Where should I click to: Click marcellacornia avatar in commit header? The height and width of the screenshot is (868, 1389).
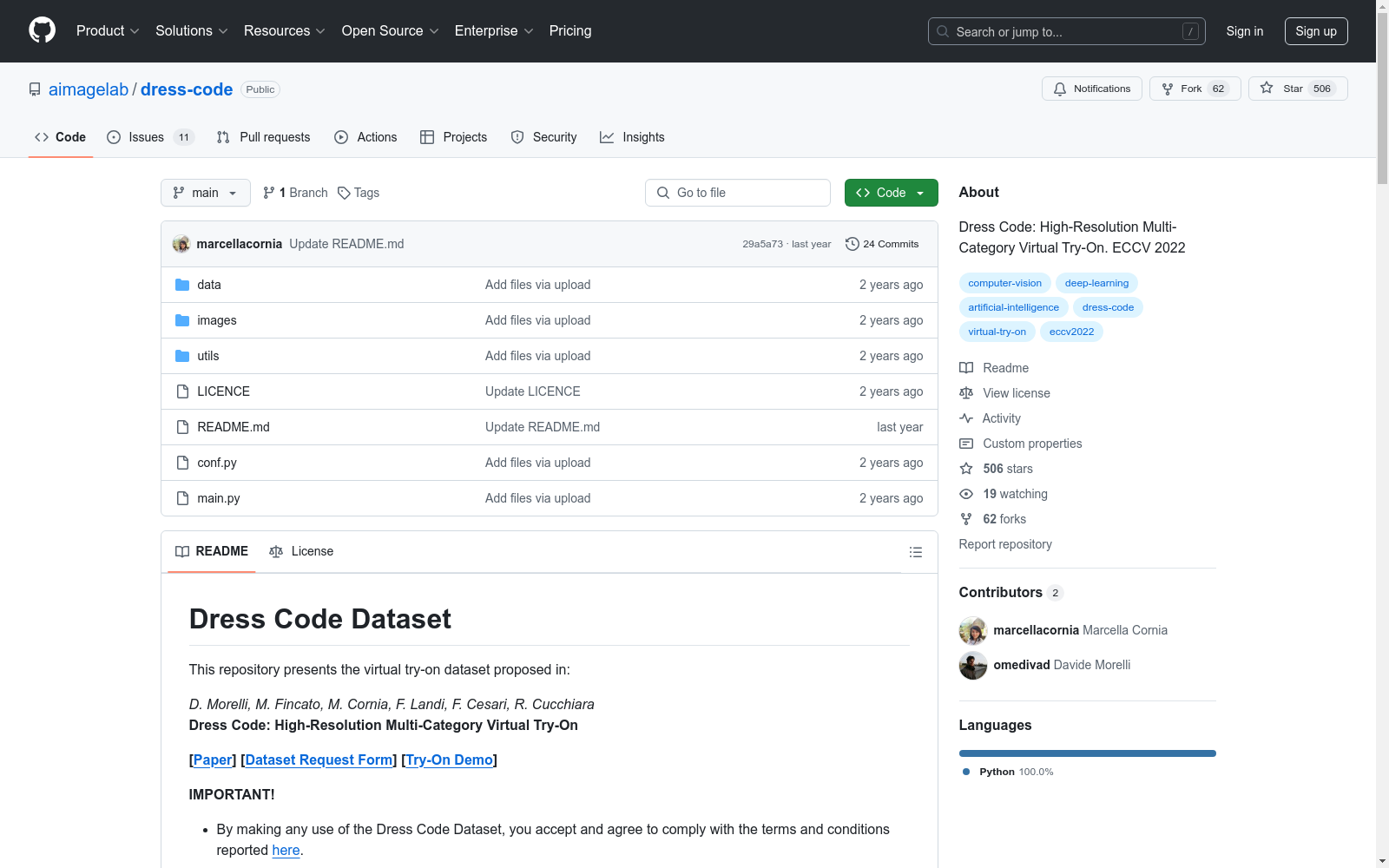181,244
